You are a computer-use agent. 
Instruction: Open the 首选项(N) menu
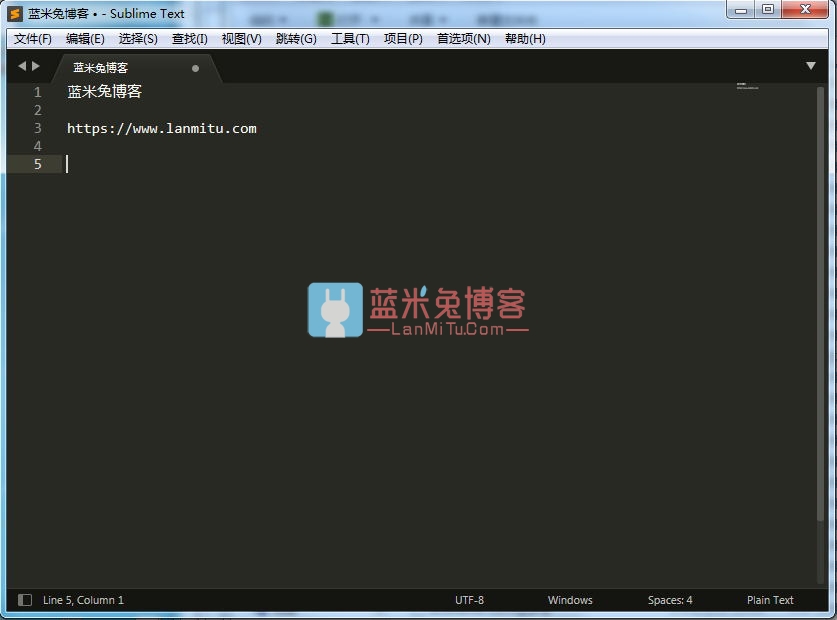463,38
